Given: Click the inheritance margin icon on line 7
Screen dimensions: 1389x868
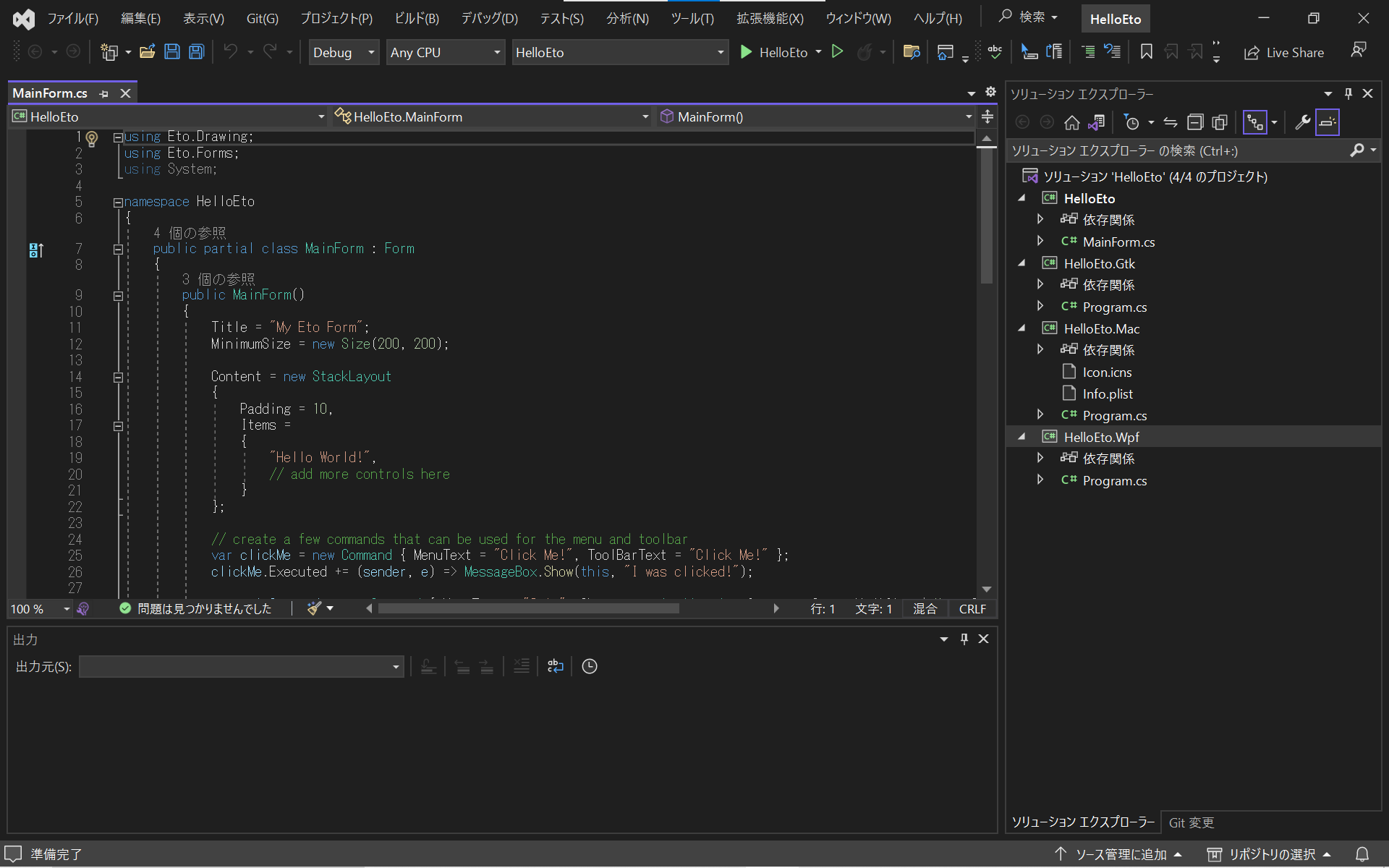Looking at the screenshot, I should click(36, 250).
